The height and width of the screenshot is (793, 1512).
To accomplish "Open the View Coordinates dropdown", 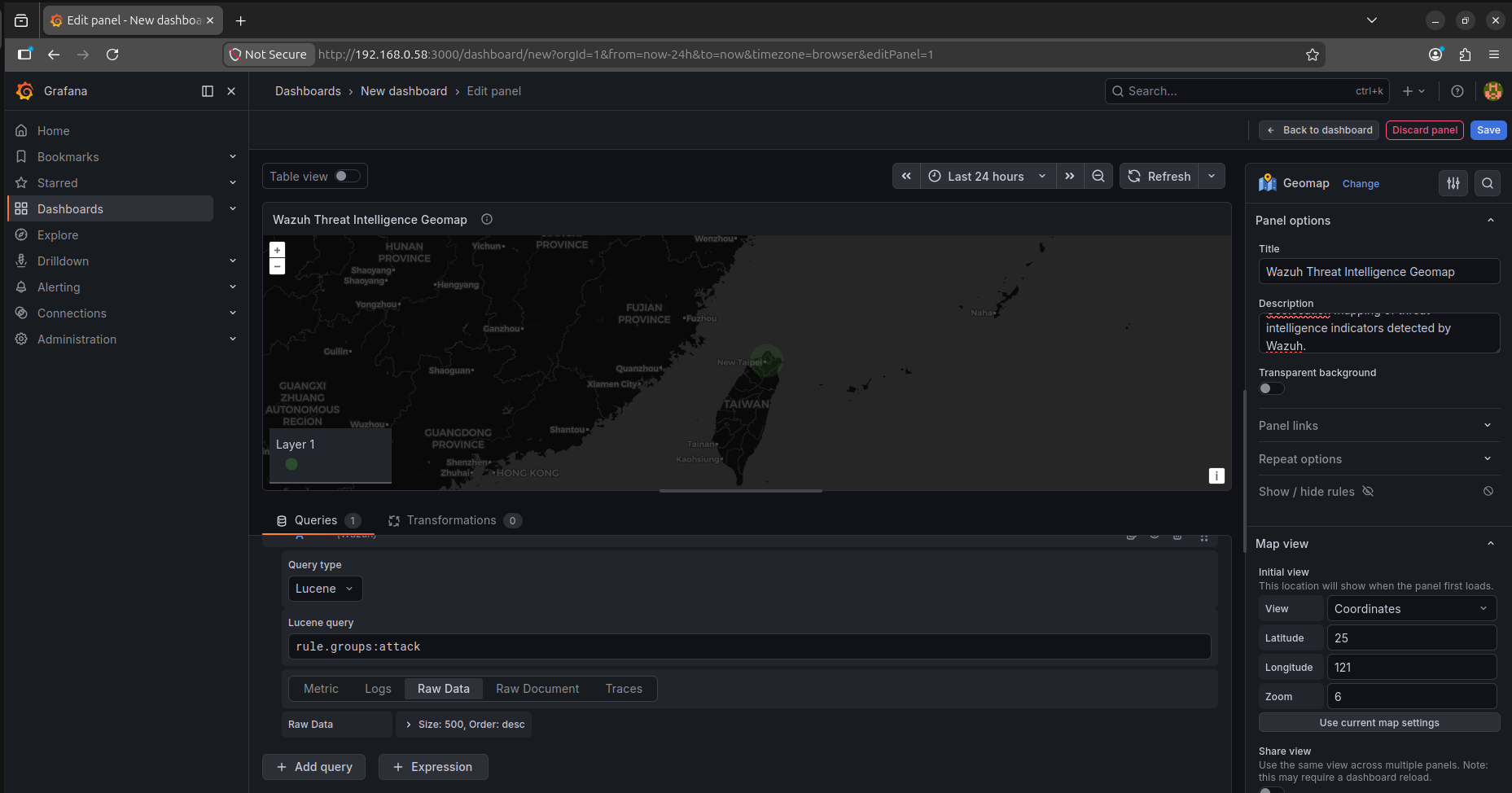I will click(x=1412, y=609).
